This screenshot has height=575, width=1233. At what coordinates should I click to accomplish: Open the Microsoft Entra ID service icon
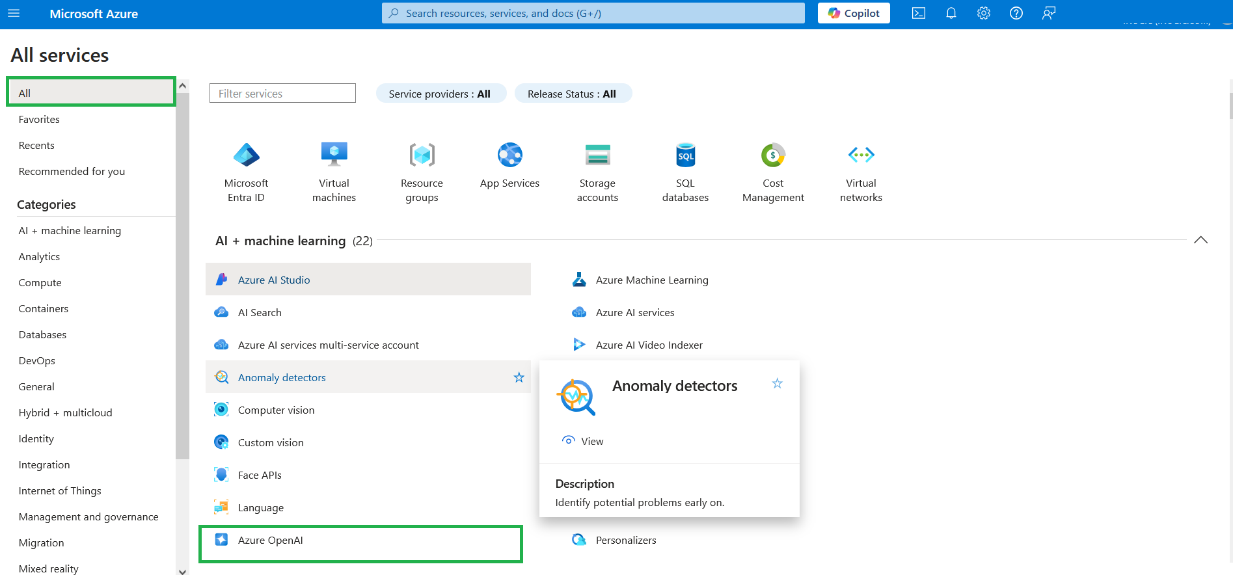[246, 155]
